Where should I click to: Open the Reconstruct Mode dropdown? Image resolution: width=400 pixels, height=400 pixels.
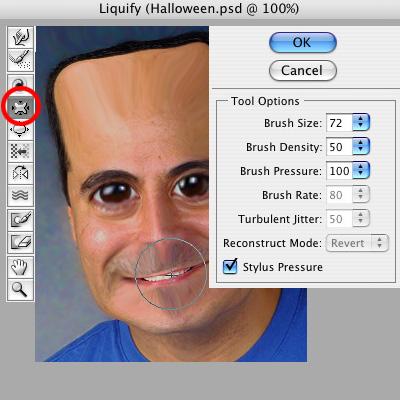click(x=357, y=243)
